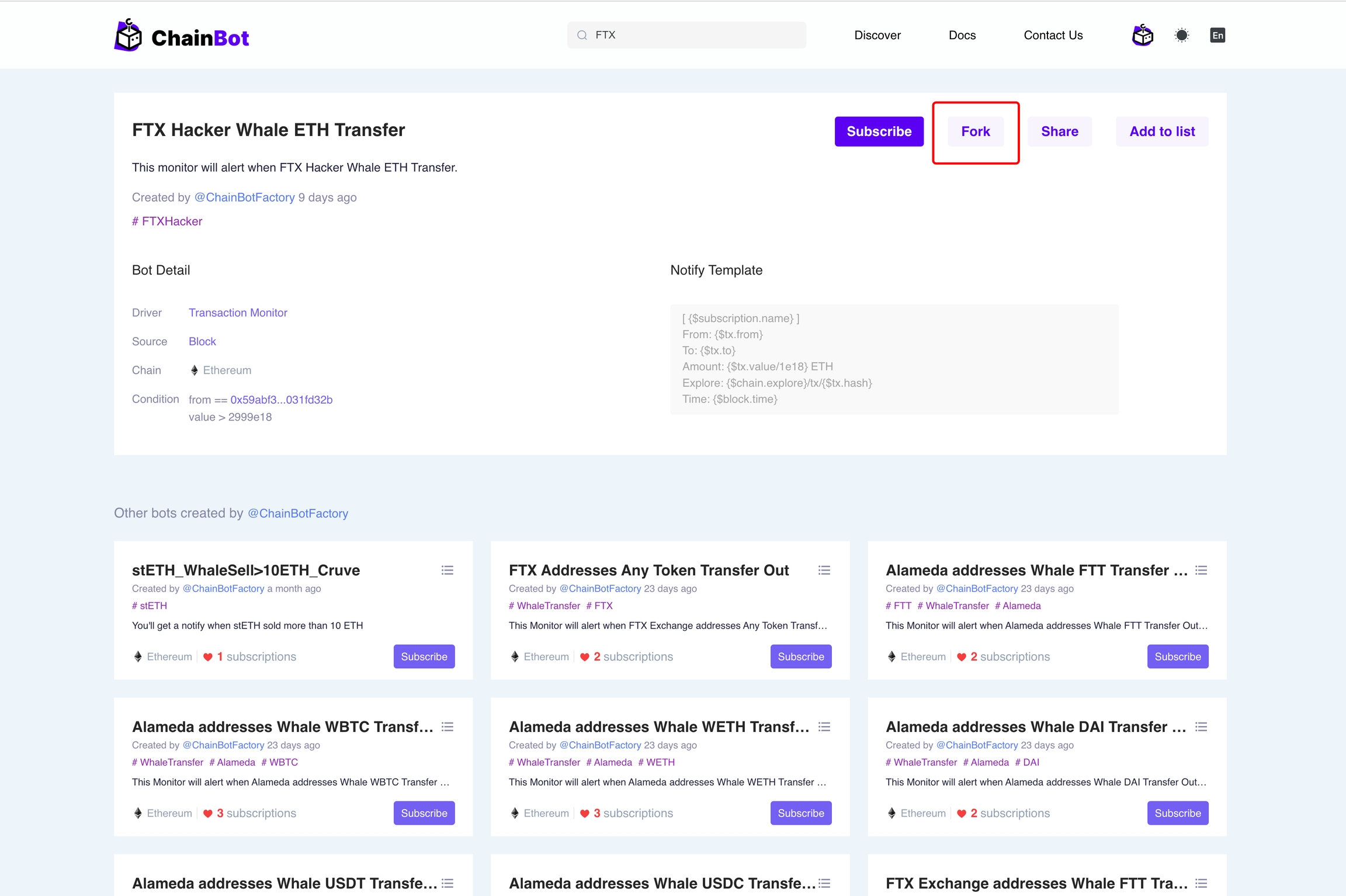Open the 0x59abf3...031fd32b address link

click(281, 400)
